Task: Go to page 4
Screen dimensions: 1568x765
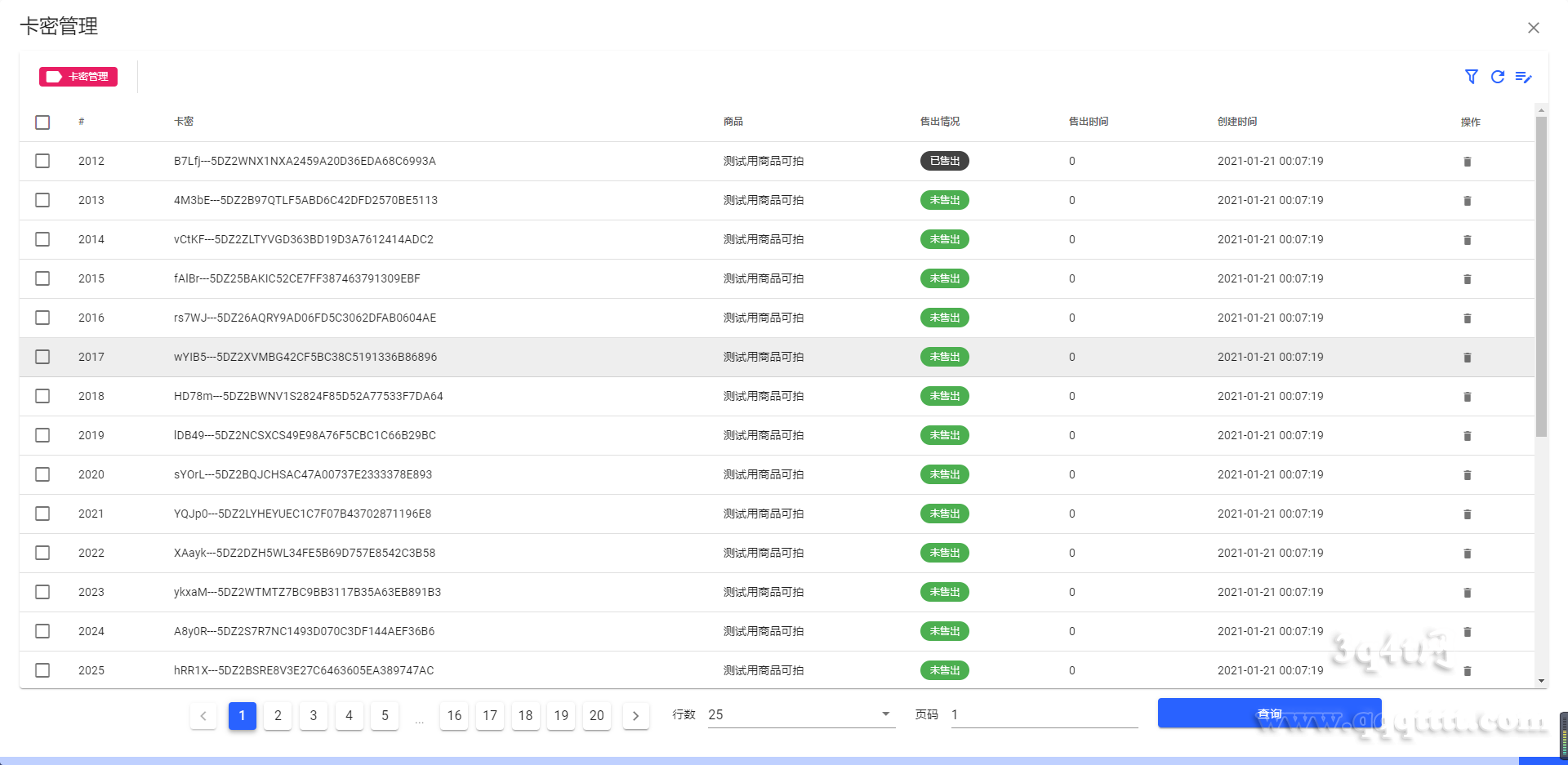Action: 349,716
